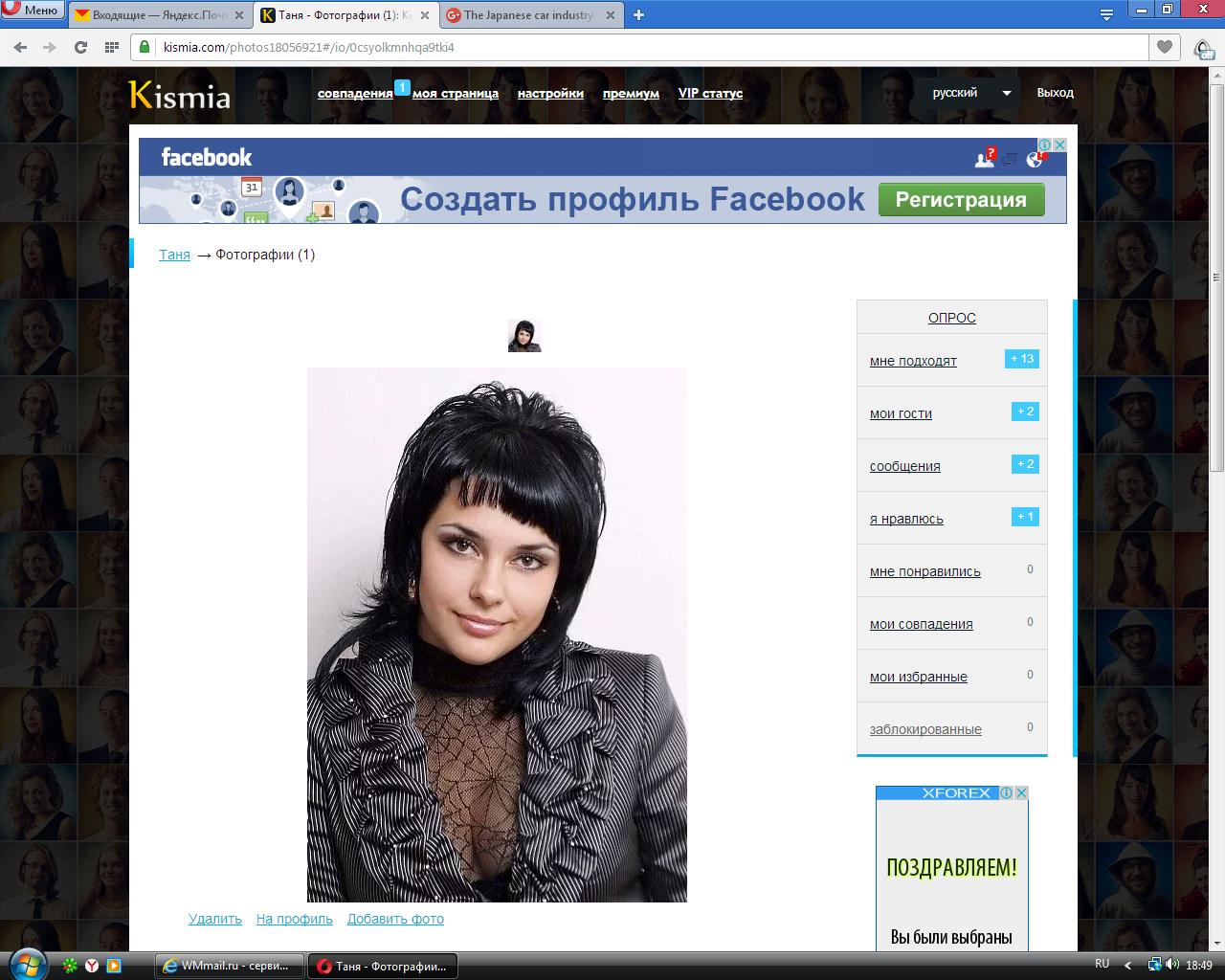Screen dimensions: 1225x980
Task: Launch the Yandex quick launch icon
Action: click(92, 966)
